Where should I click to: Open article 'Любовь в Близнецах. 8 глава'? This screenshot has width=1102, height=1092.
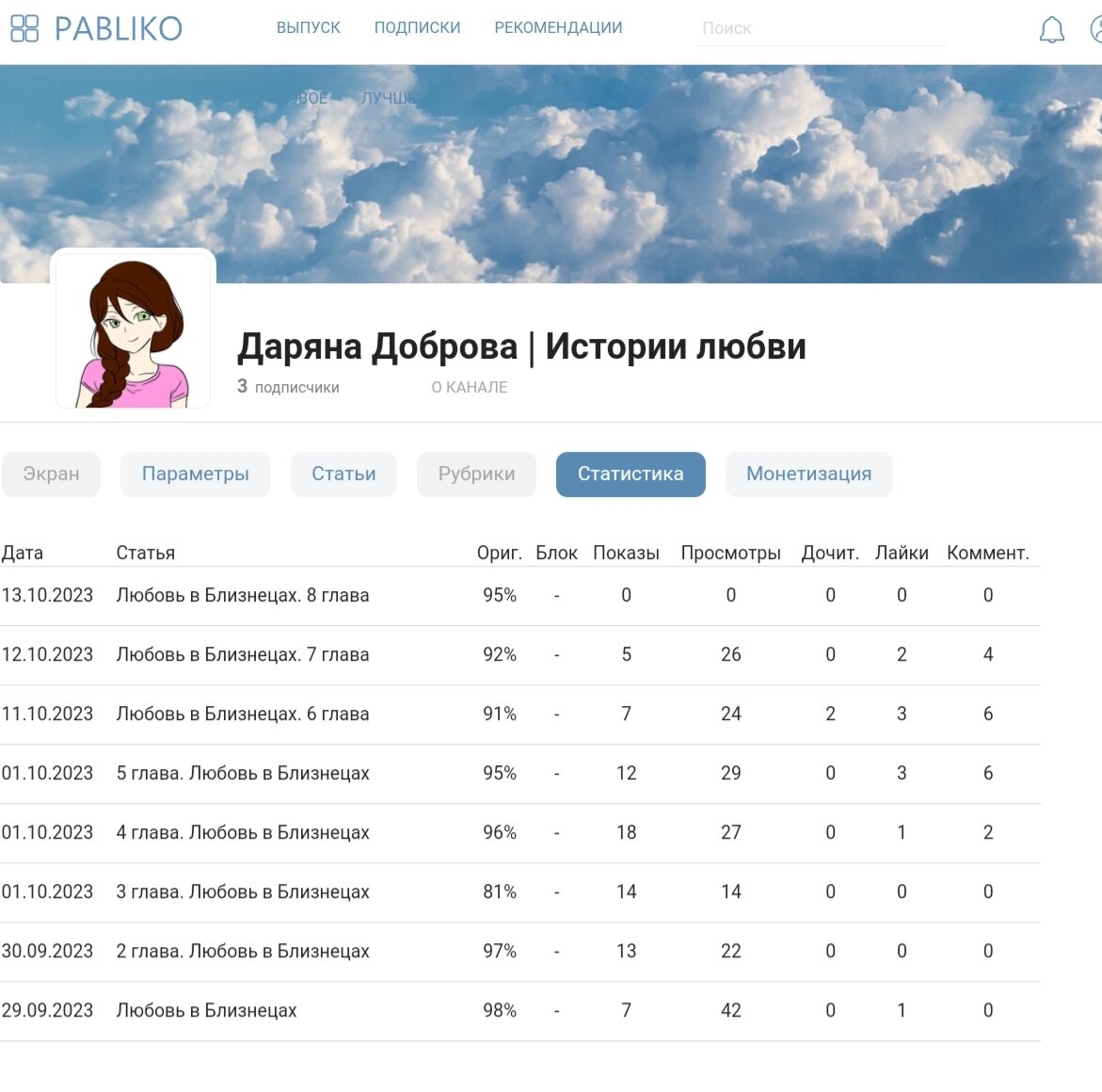(x=242, y=595)
